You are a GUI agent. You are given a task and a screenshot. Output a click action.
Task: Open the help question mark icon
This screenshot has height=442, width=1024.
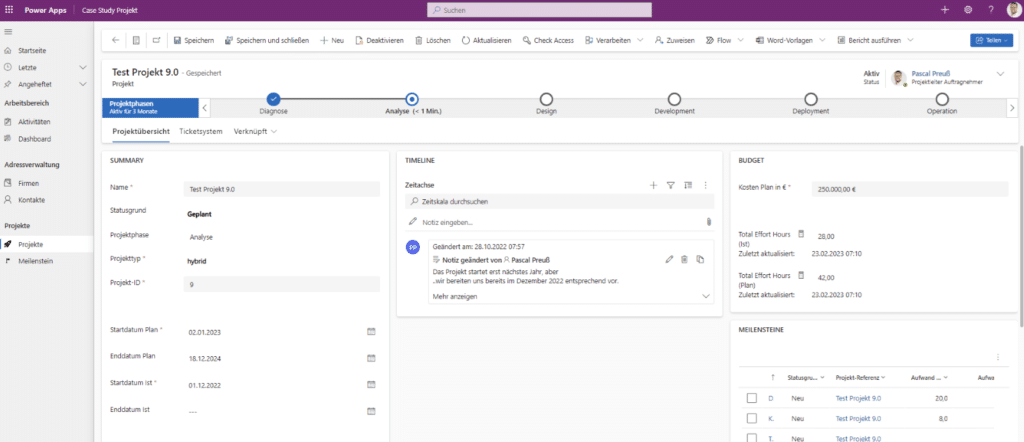[991, 10]
